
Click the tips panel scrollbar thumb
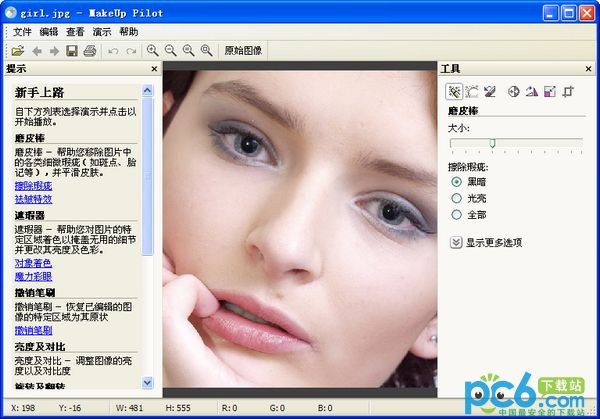[x=147, y=176]
